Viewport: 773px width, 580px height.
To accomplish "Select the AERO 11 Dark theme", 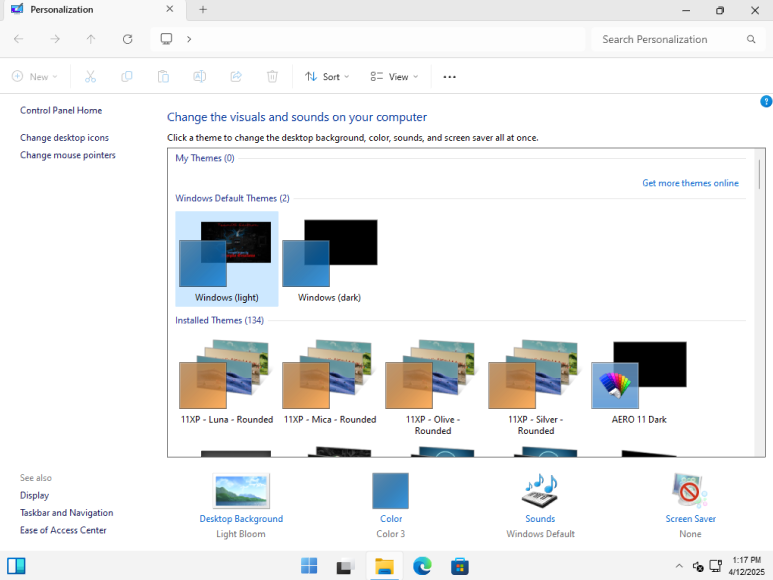I will (x=639, y=382).
